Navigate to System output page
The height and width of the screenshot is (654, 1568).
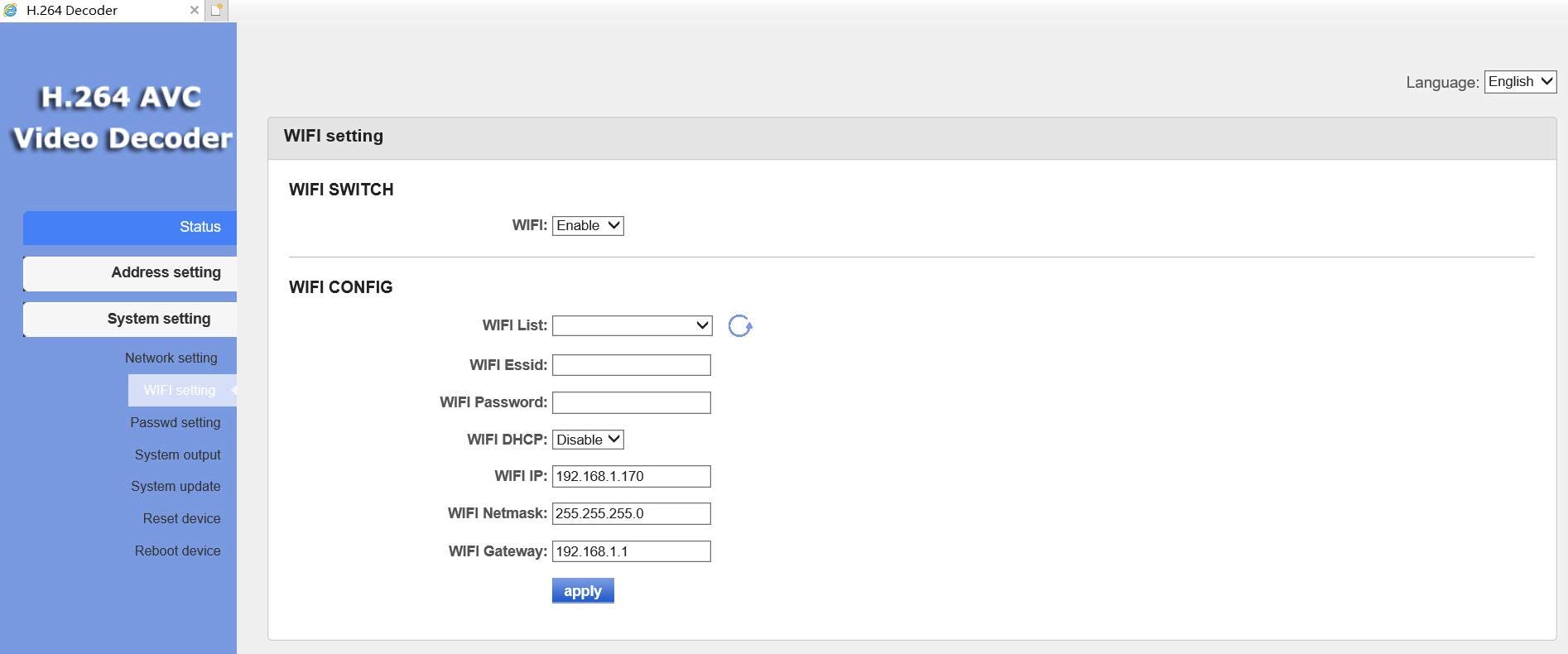click(x=178, y=454)
